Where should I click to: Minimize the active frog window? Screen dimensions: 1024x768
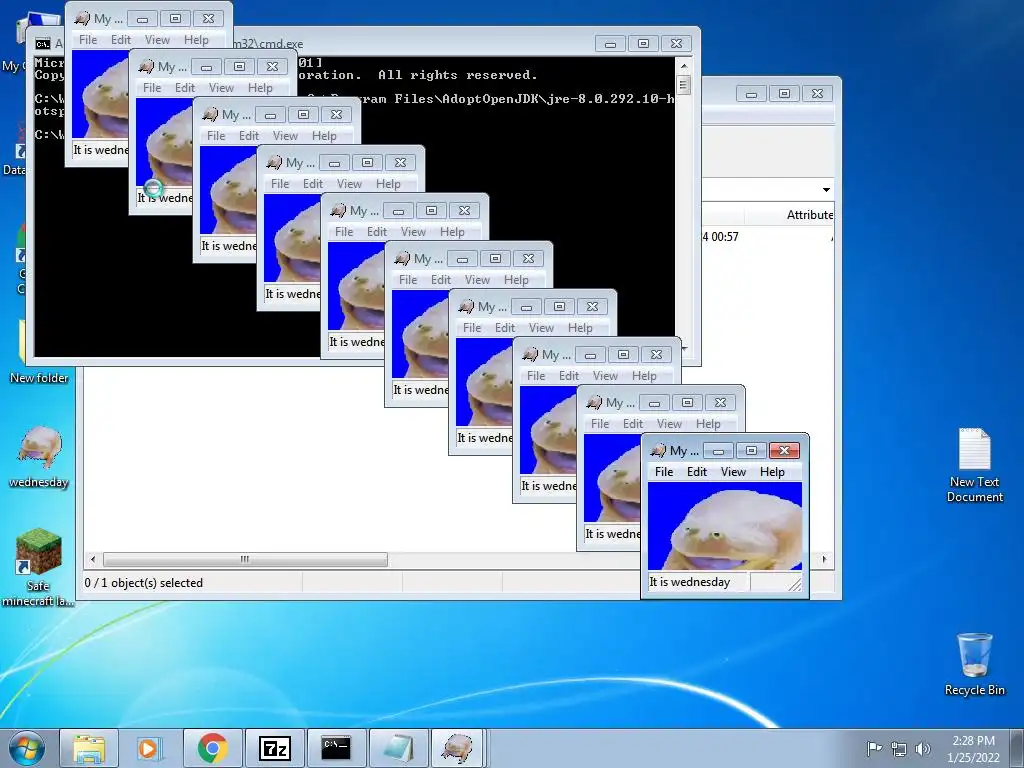tap(718, 451)
